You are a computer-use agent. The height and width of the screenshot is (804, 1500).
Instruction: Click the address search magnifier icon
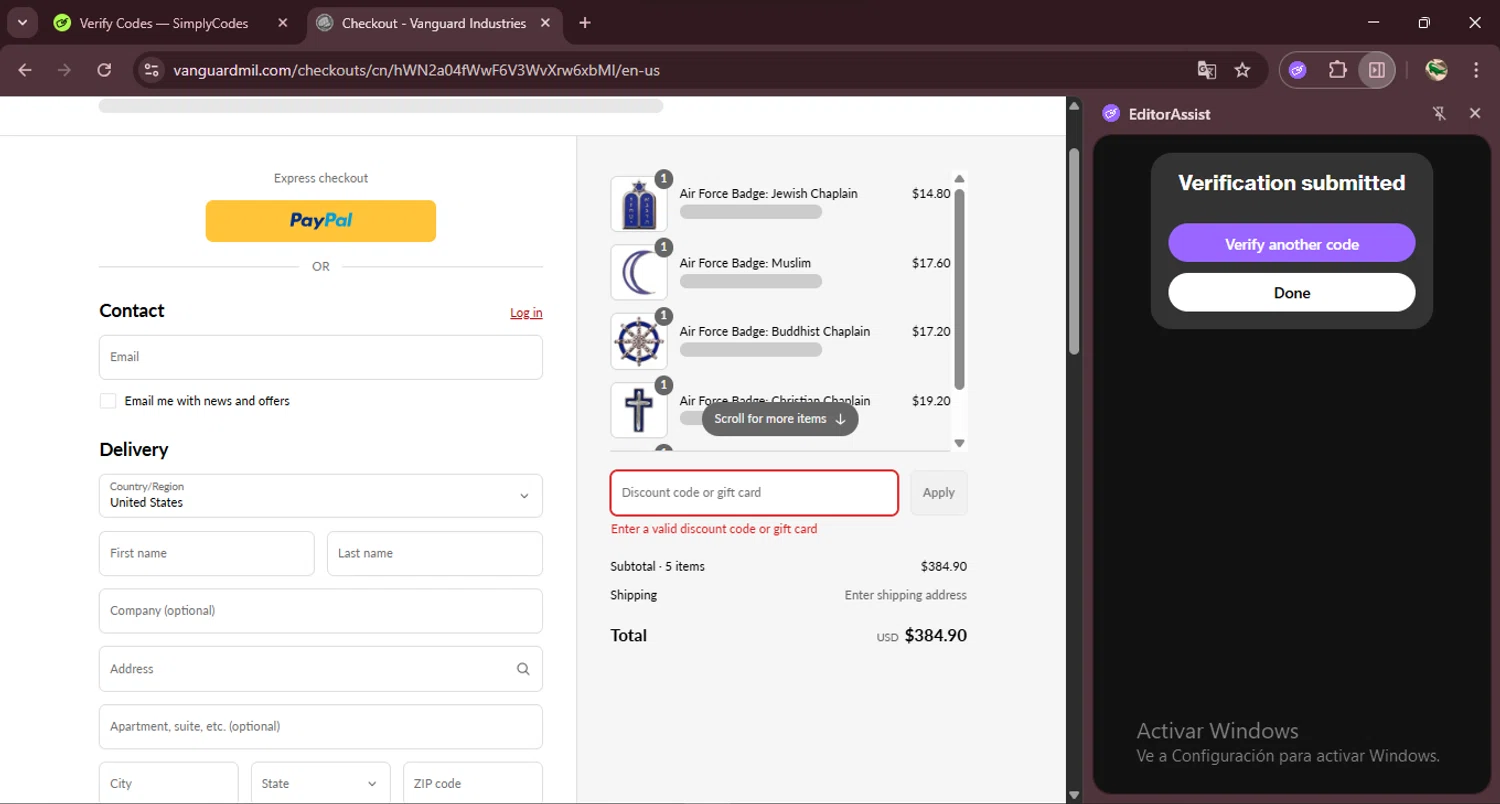(523, 669)
